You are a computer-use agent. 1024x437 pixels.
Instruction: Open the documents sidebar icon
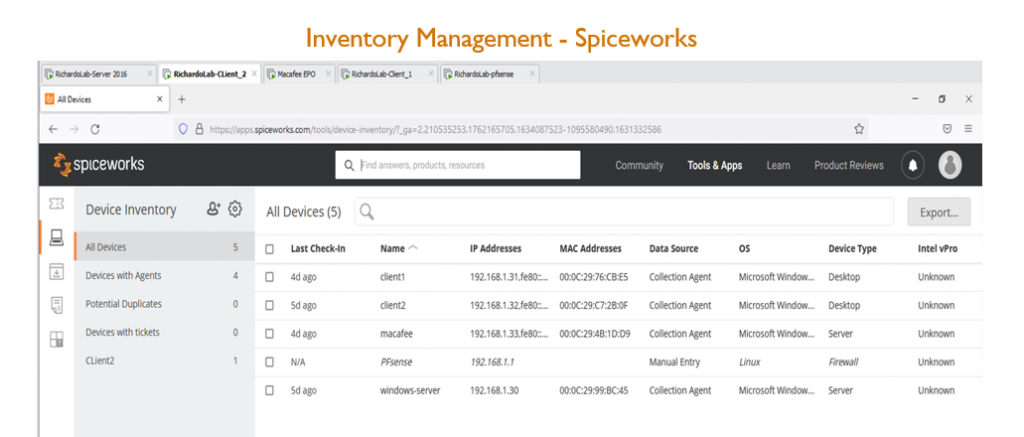coord(56,305)
